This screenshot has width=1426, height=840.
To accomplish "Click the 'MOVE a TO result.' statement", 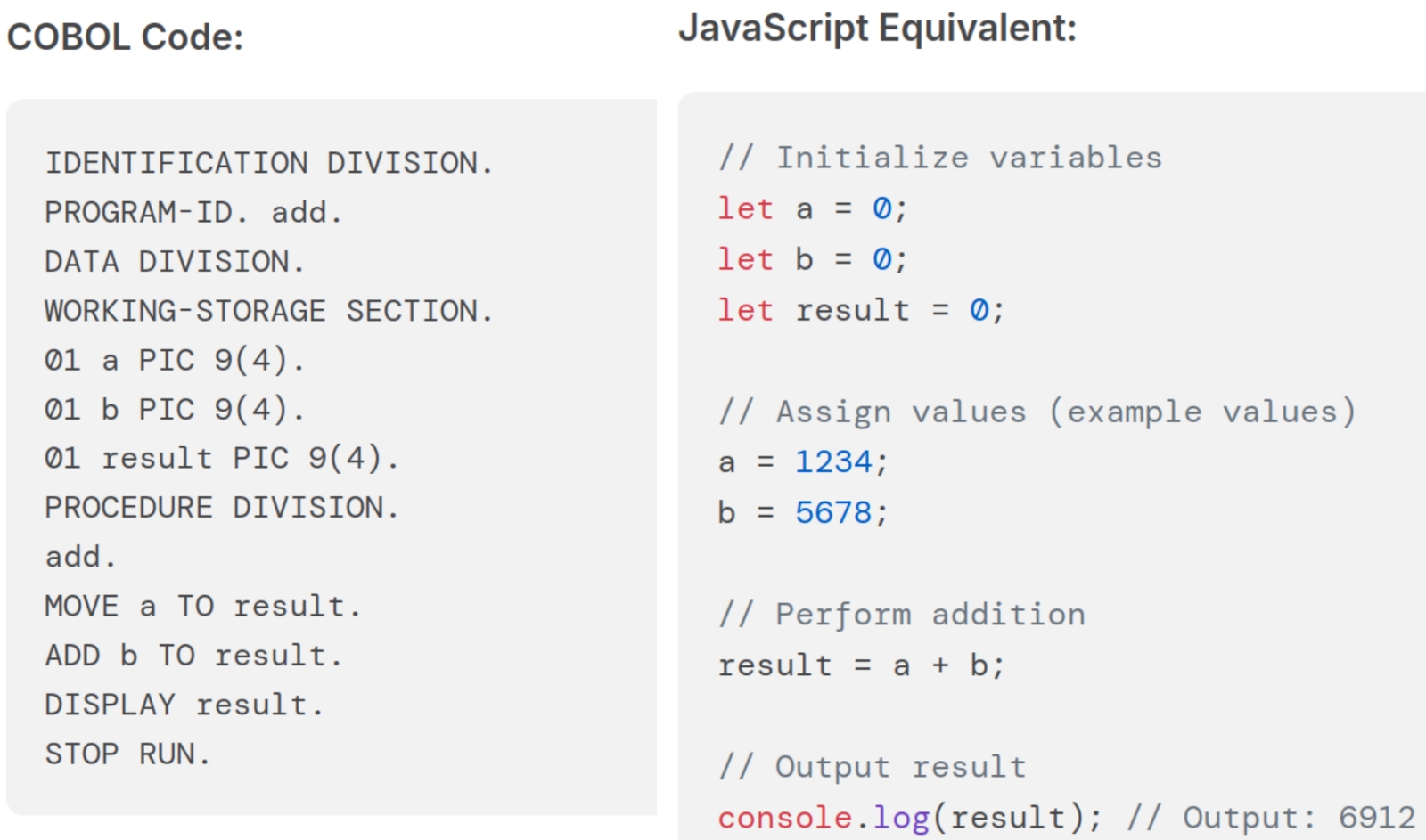I will click(202, 607).
